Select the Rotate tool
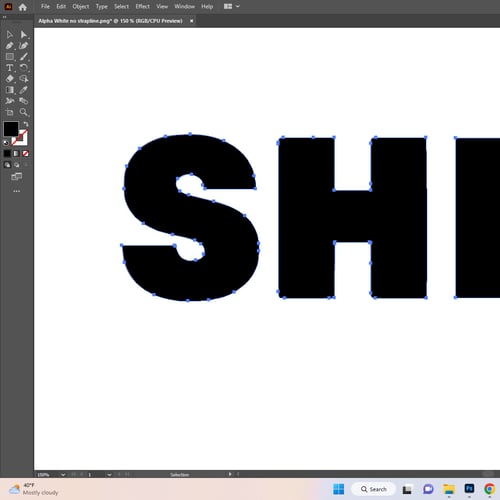This screenshot has width=500, height=500. pos(23,68)
